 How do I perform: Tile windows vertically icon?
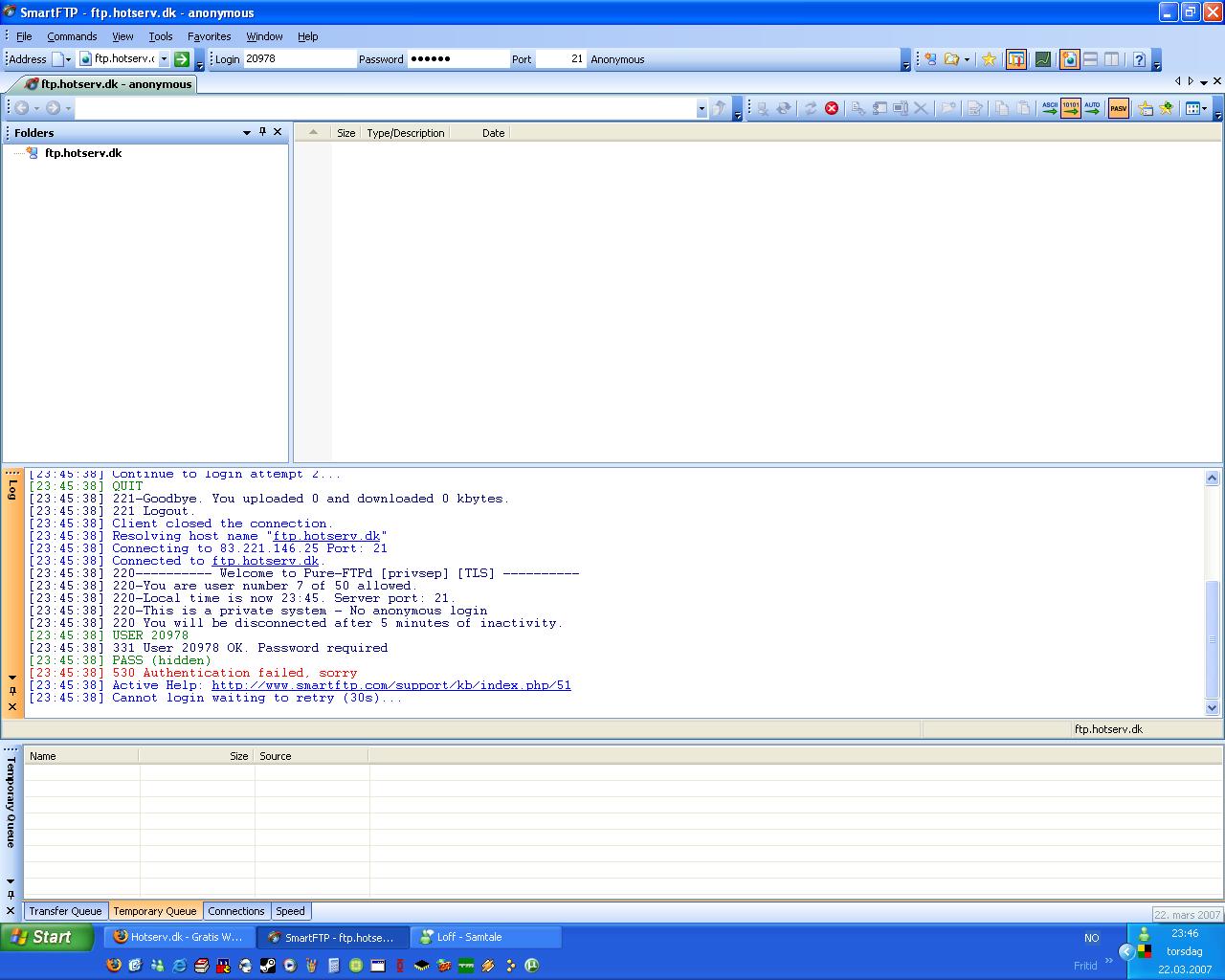(x=1111, y=59)
